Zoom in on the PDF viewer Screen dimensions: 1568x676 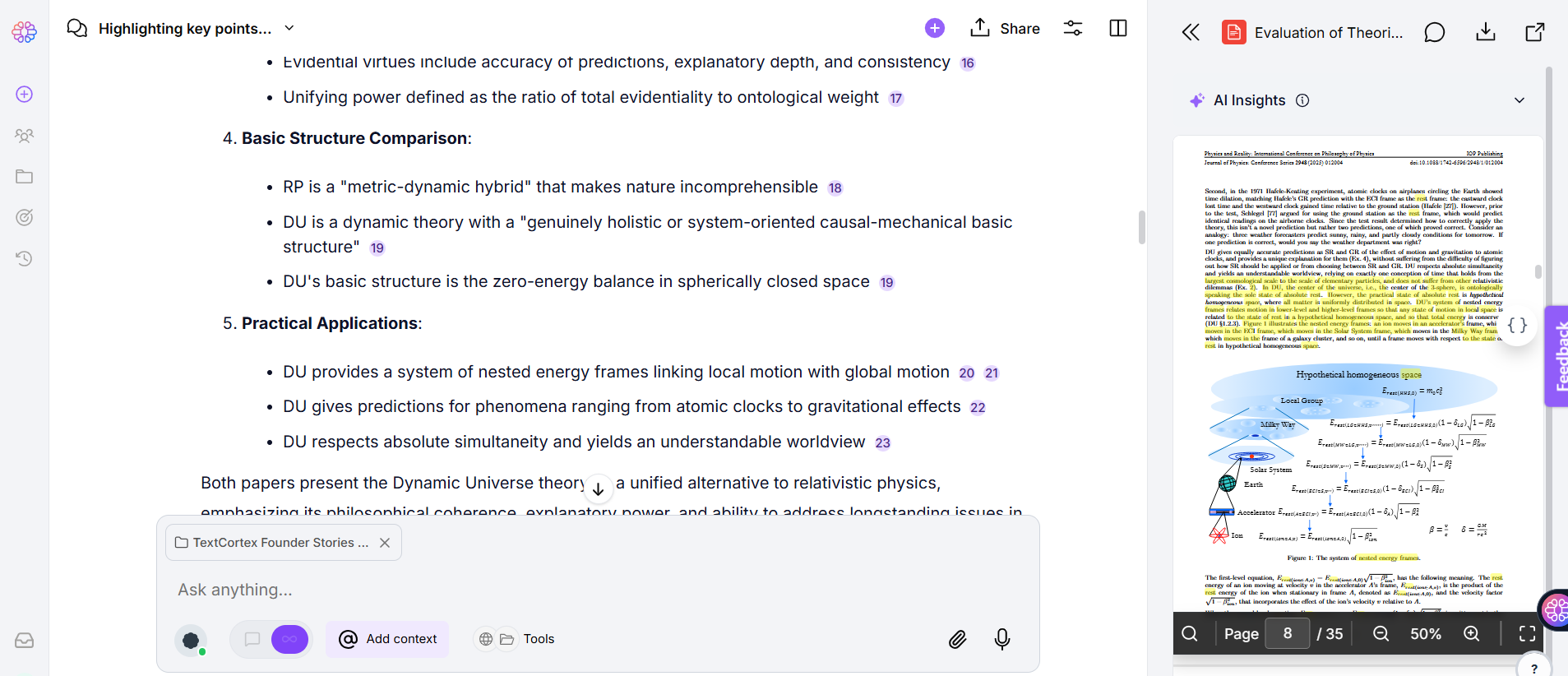coord(1471,633)
